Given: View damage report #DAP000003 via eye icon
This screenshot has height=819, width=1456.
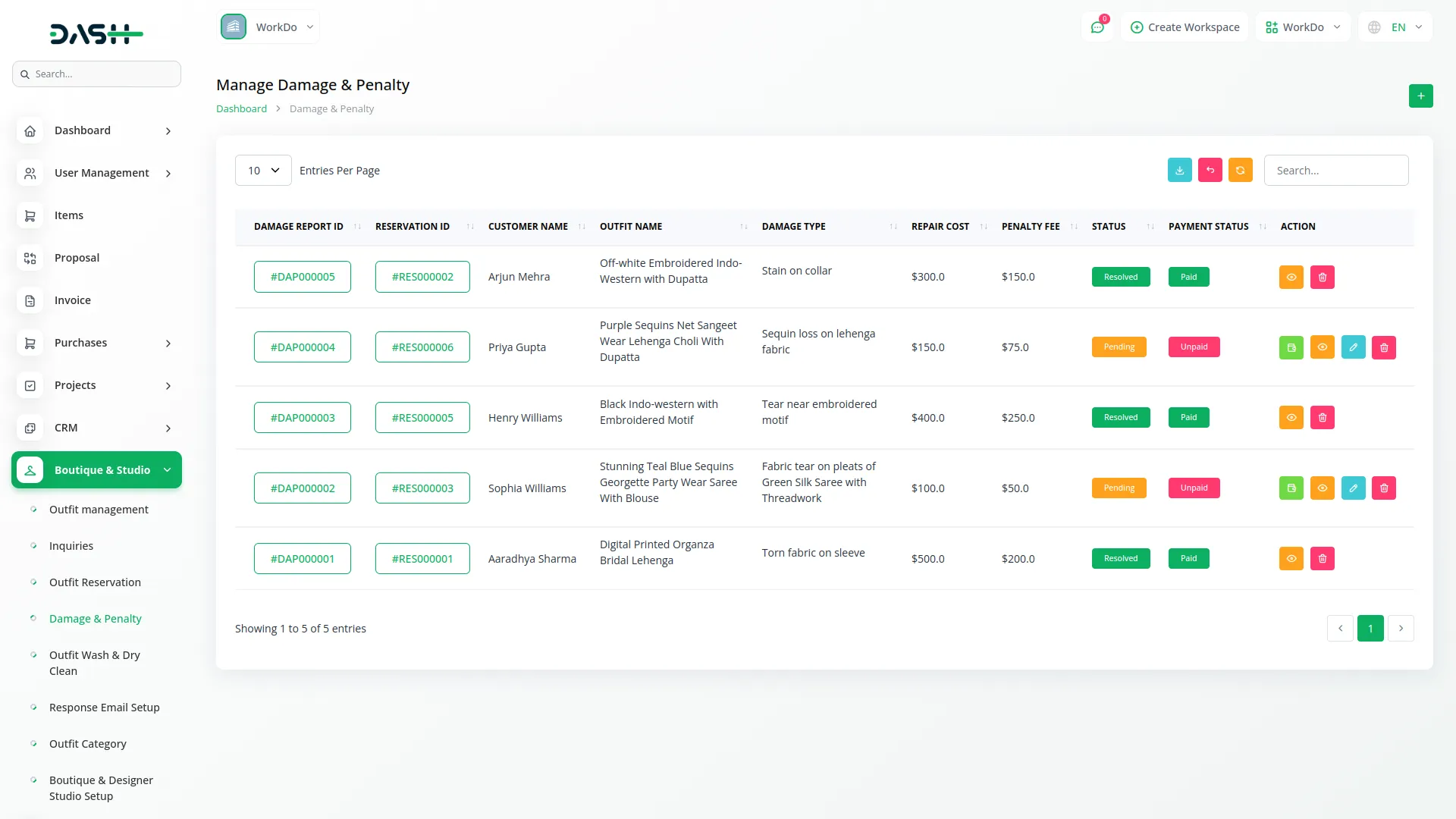Looking at the screenshot, I should 1291,418.
